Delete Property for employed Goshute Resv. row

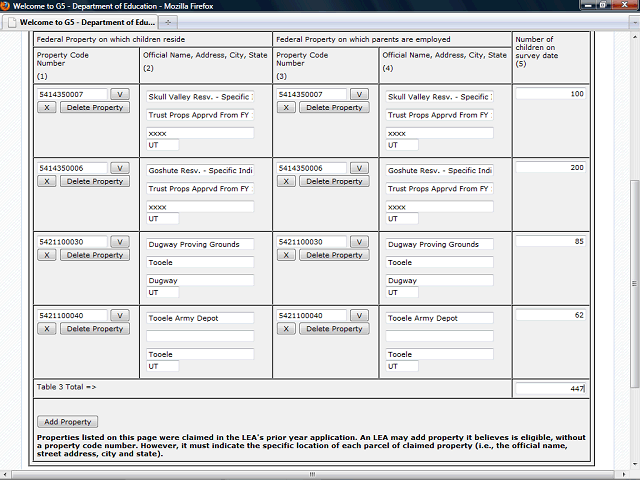334,181
